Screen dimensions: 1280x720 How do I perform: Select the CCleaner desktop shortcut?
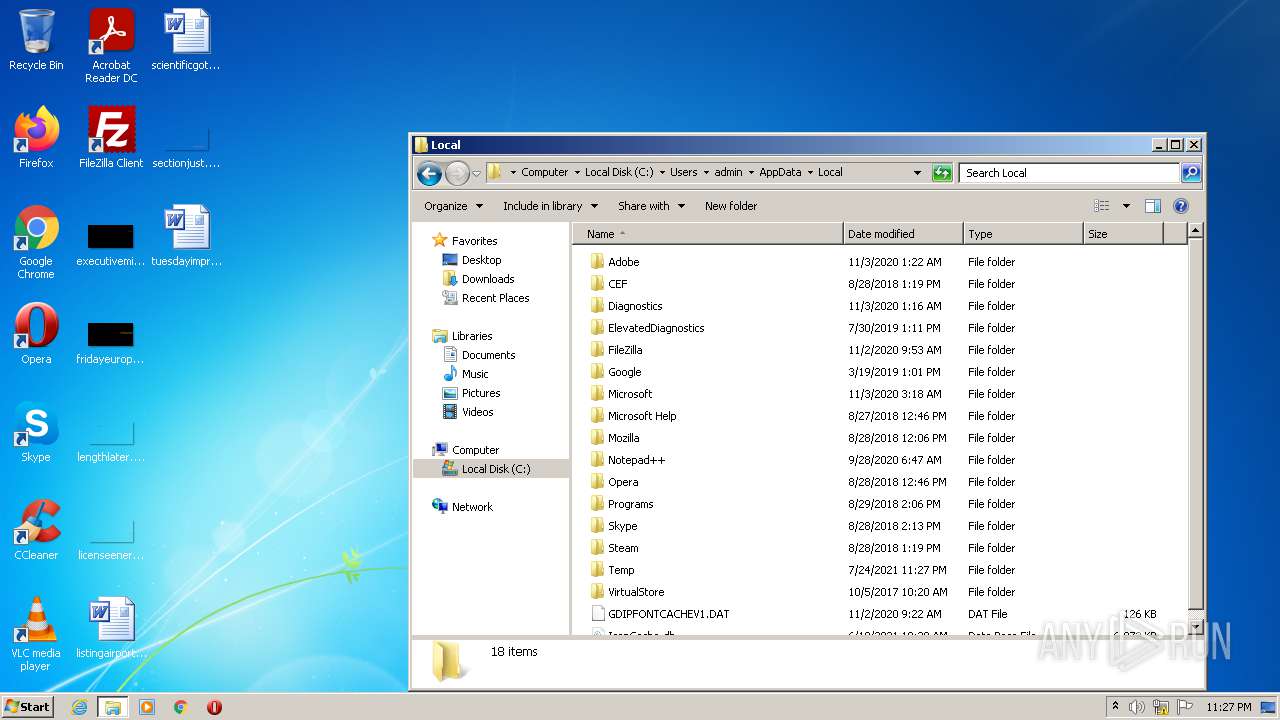coord(36,530)
